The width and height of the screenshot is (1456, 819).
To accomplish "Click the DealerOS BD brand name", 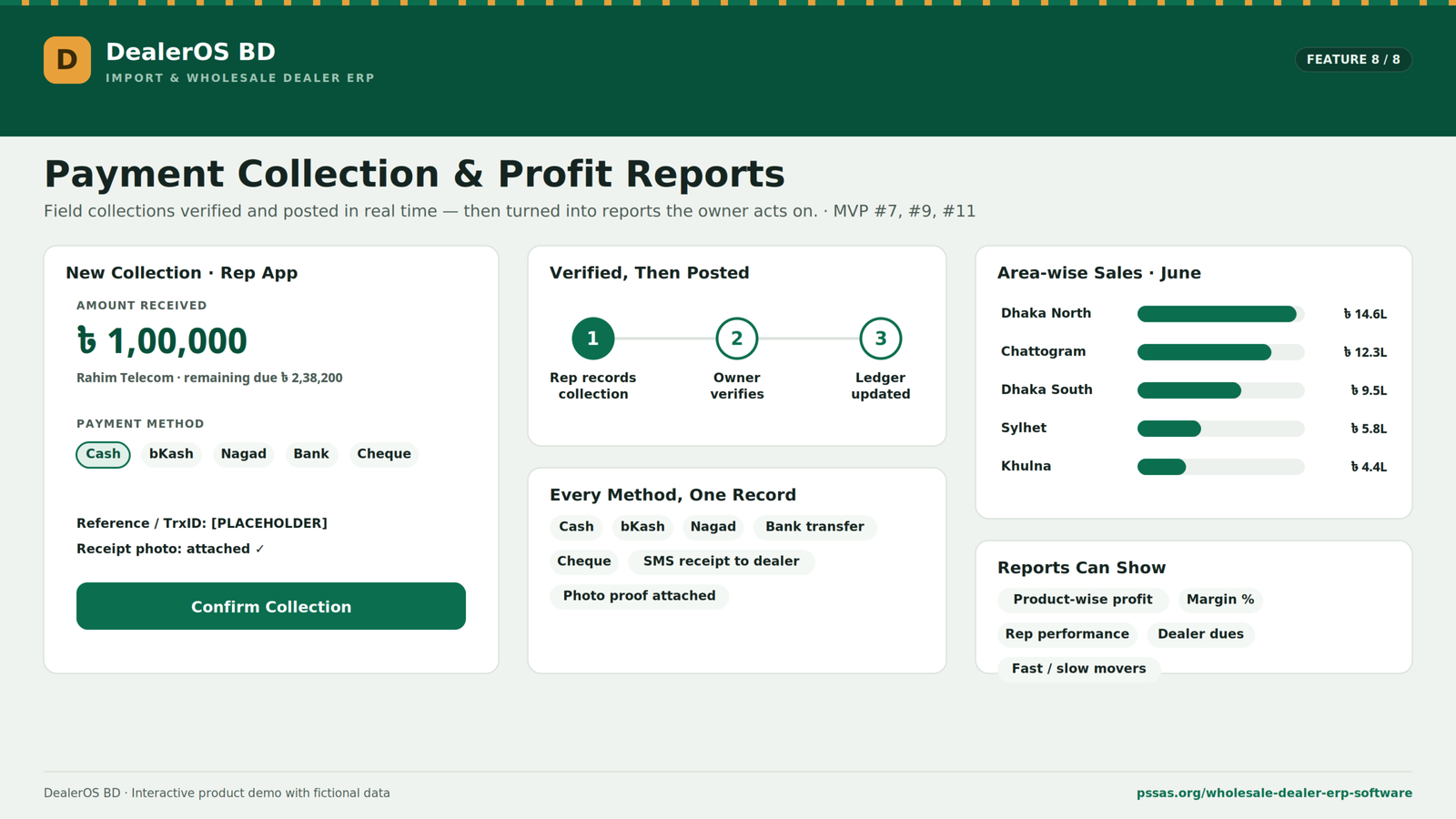I will pos(190,52).
